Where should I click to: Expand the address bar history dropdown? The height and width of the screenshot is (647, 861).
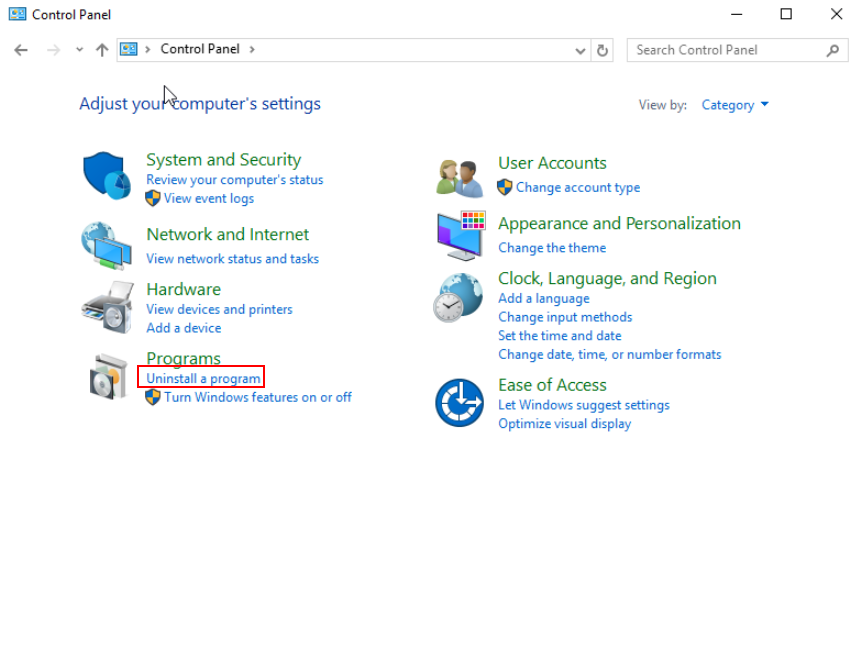coord(580,51)
